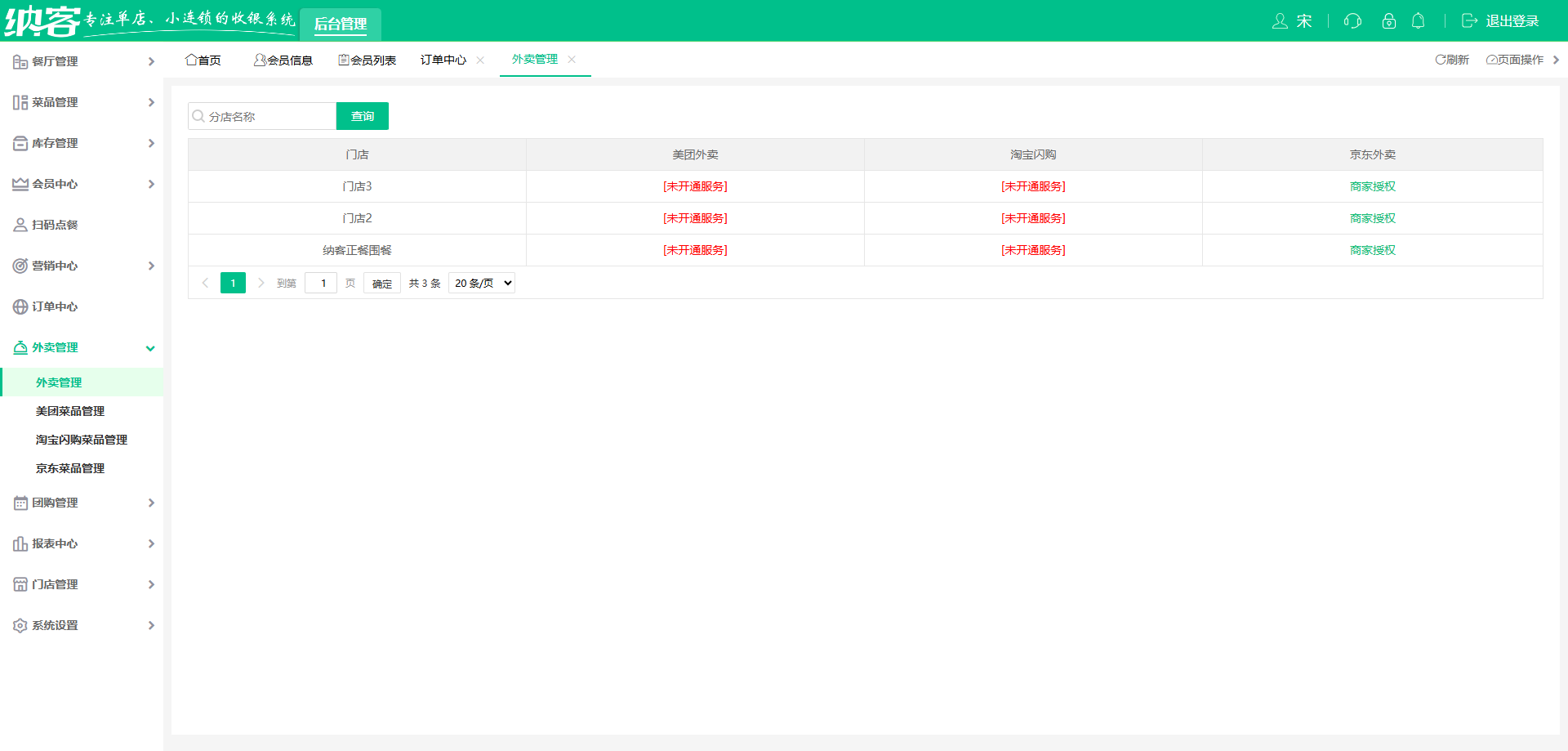Screen dimensions: 1568x751
Task: Click the 京东外卖 column header
Action: 1373,154
